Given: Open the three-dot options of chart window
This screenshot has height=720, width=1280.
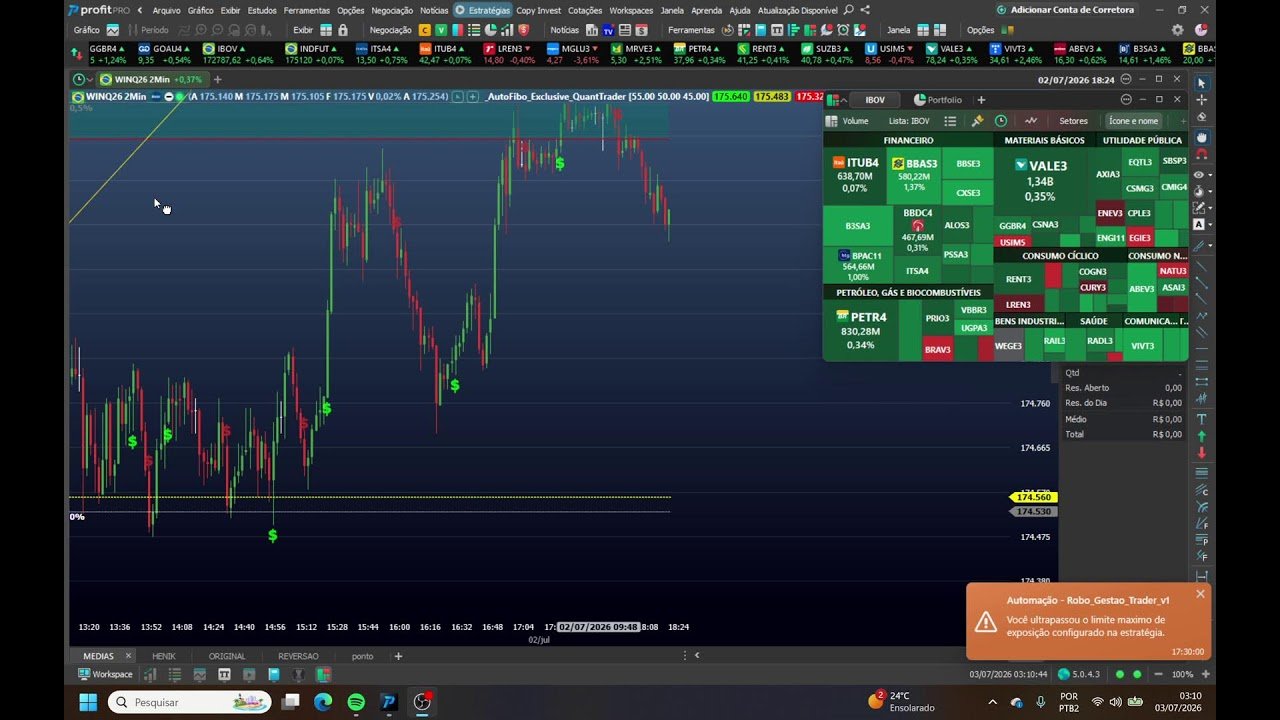Looking at the screenshot, I should tap(1125, 79).
